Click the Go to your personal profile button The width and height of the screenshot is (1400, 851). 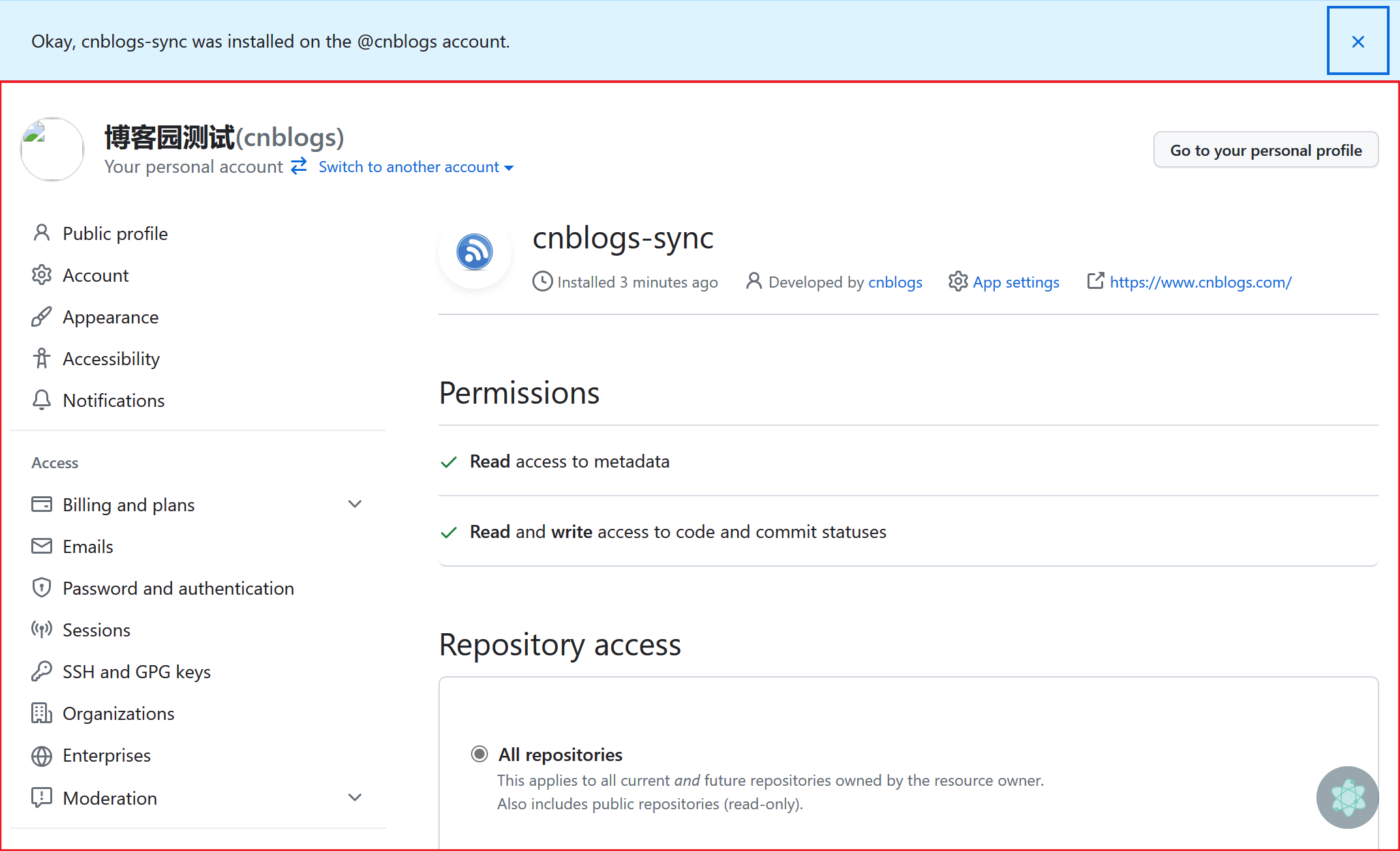1266,149
